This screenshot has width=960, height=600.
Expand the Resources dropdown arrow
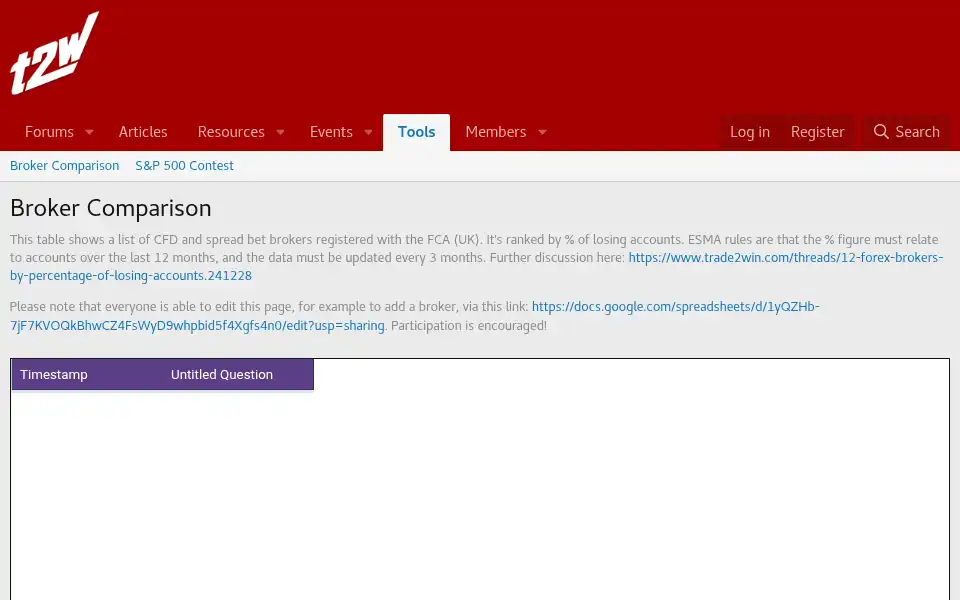point(280,132)
